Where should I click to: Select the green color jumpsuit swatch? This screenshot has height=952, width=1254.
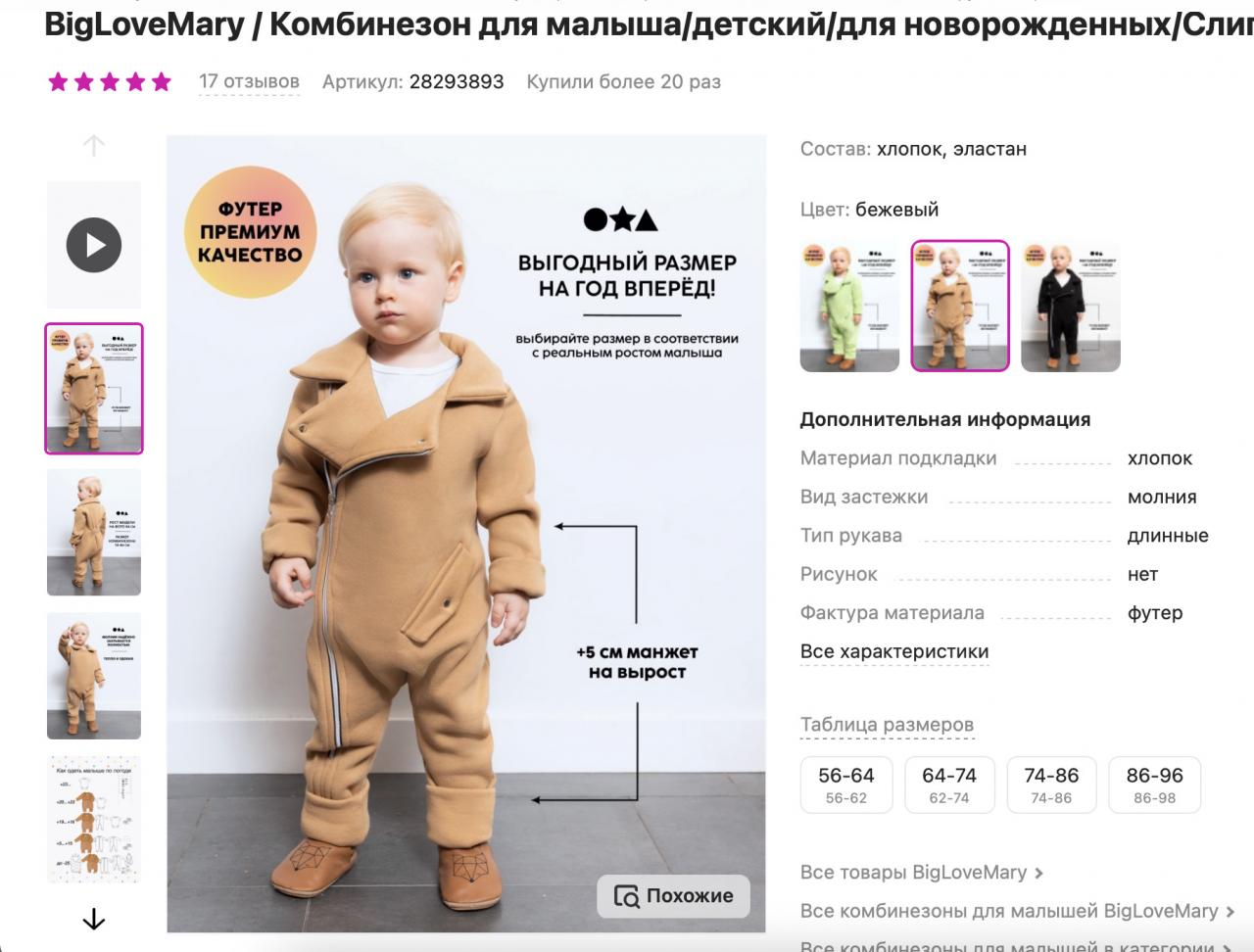[x=849, y=306]
